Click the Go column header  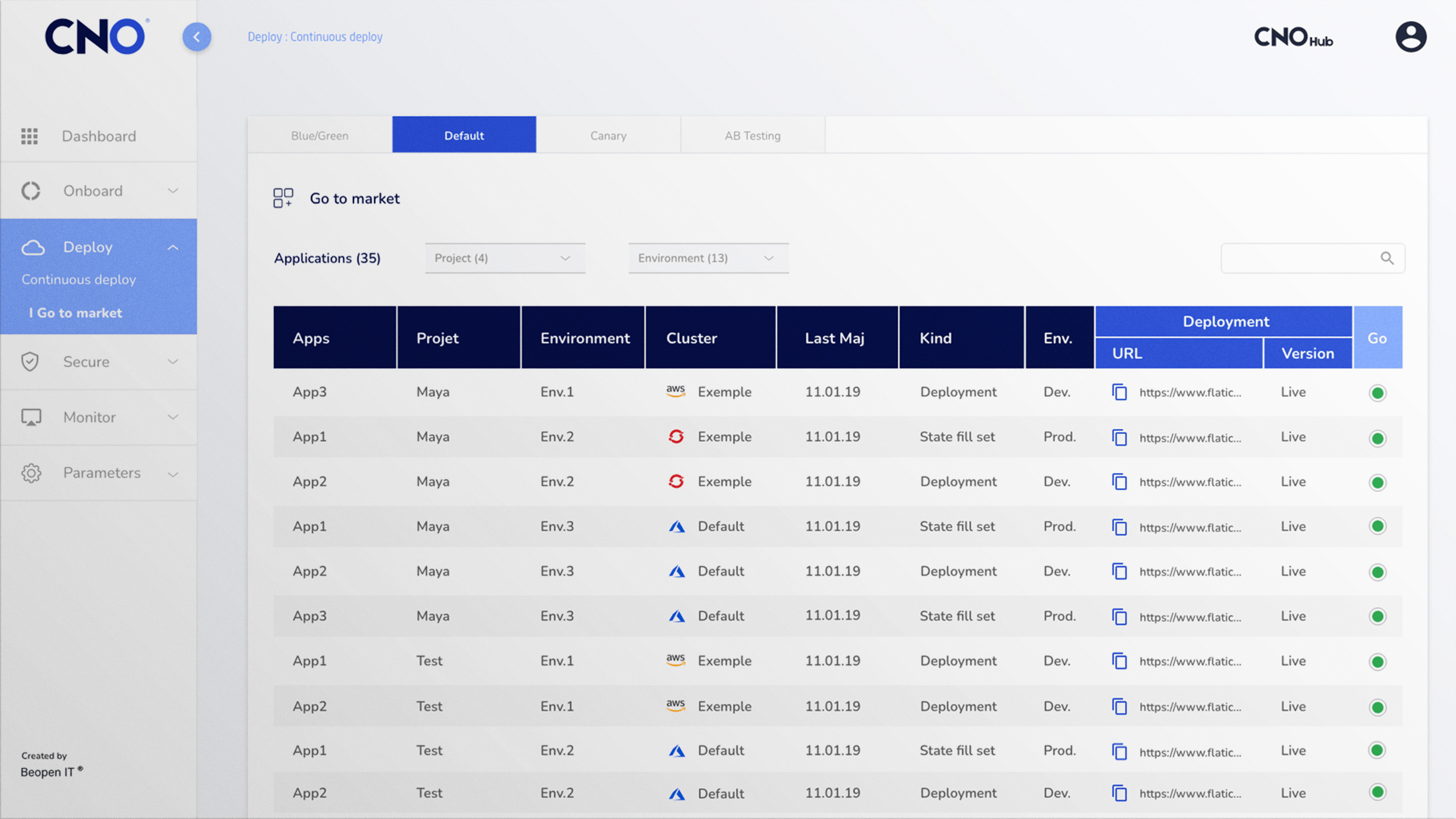tap(1378, 337)
